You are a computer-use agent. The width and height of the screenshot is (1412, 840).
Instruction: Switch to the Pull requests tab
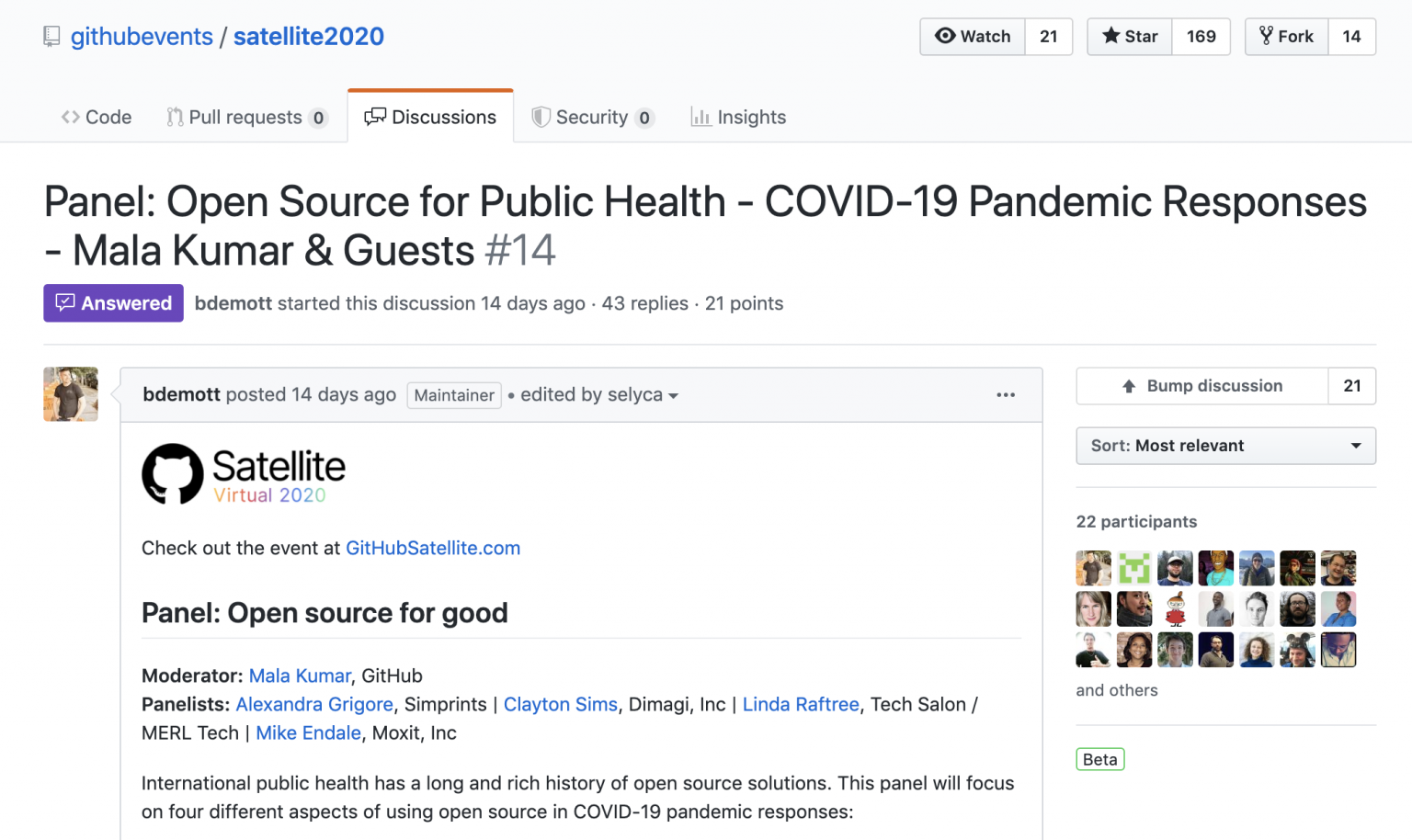coord(245,117)
